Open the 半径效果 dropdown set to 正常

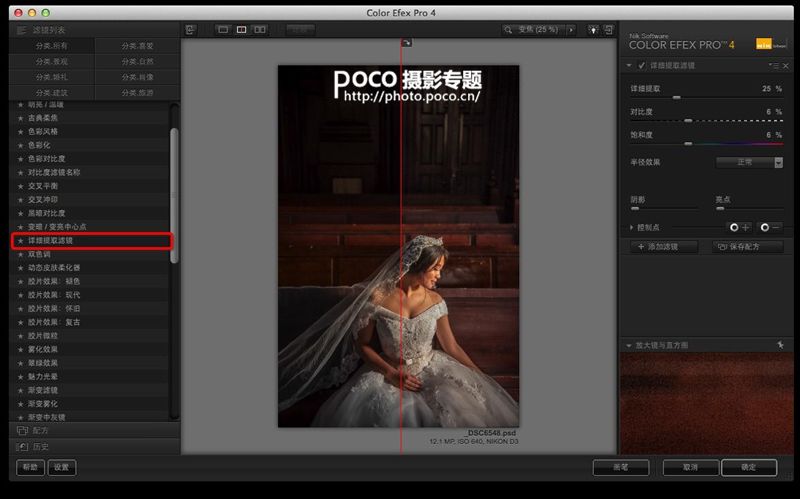[x=749, y=162]
